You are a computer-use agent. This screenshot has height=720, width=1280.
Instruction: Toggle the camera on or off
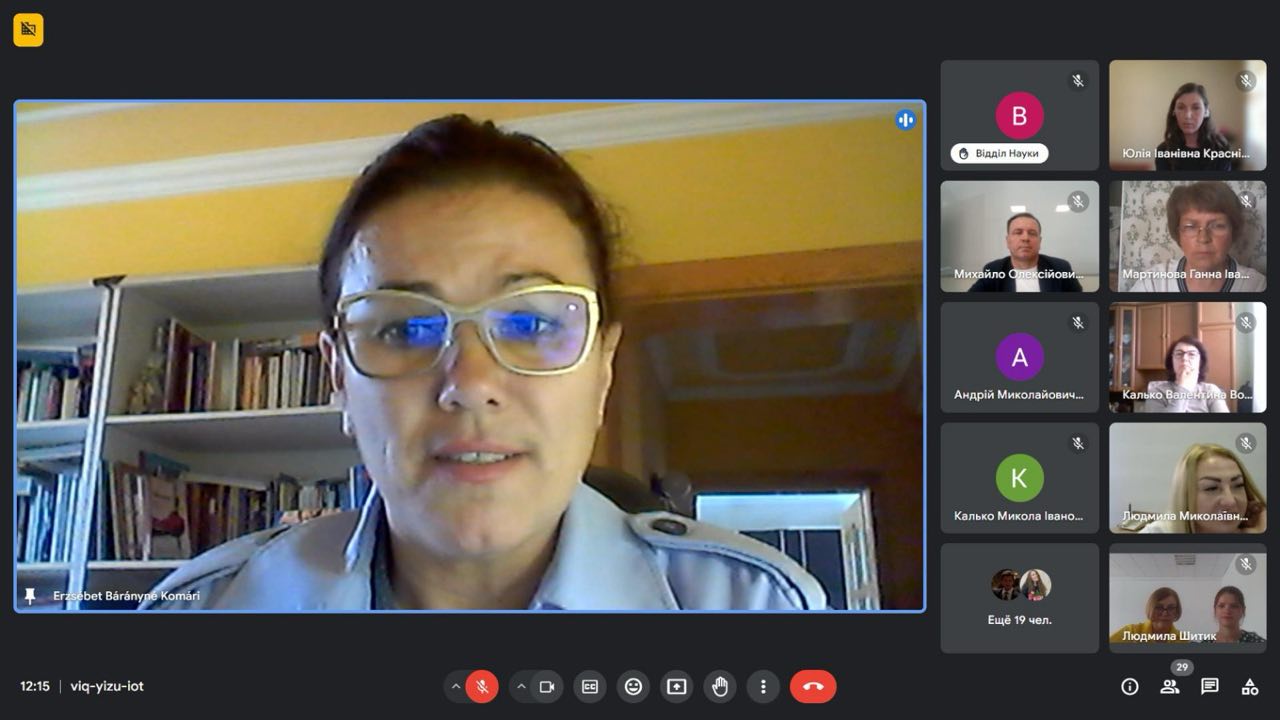point(547,686)
